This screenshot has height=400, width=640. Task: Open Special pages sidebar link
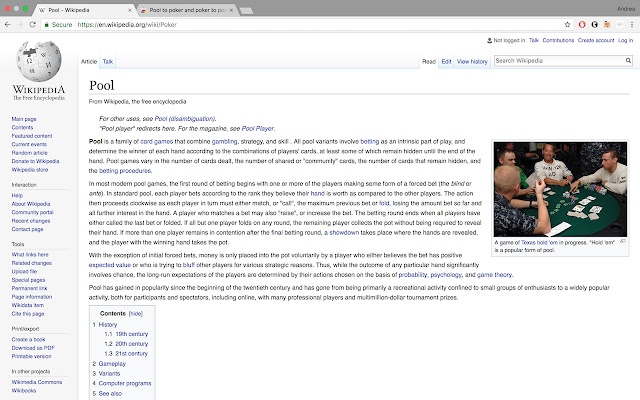[28, 280]
